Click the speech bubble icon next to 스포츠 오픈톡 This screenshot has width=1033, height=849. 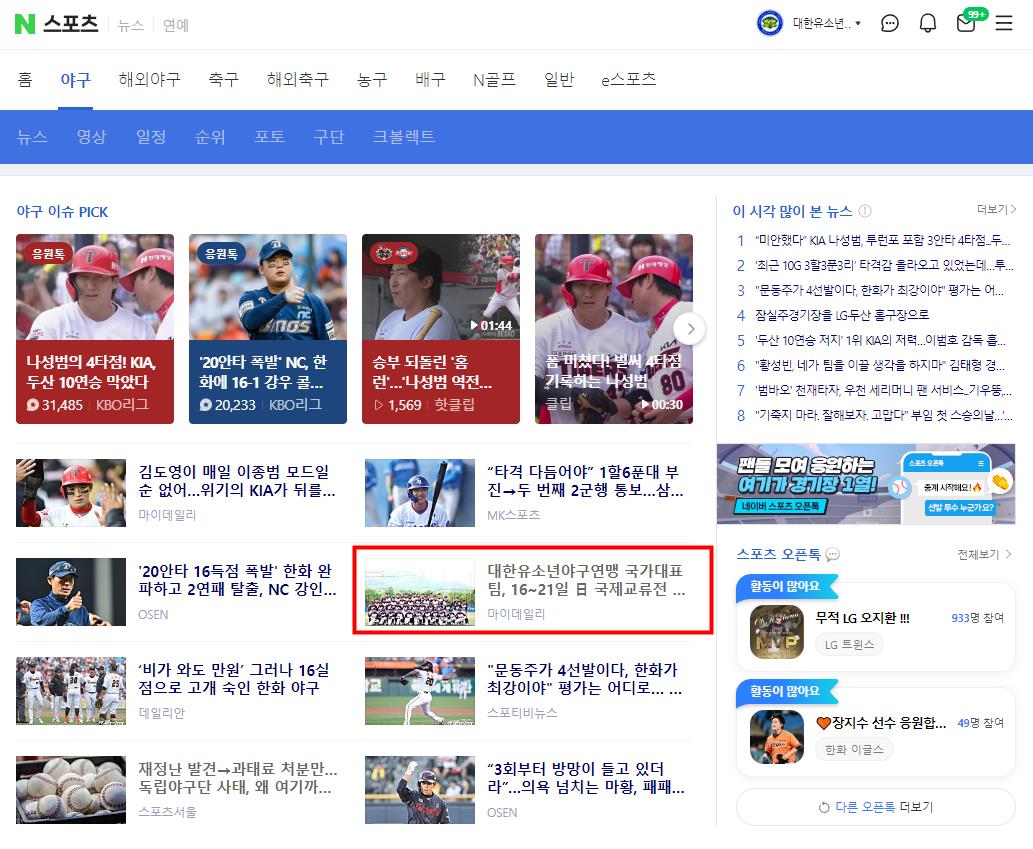tap(832, 555)
